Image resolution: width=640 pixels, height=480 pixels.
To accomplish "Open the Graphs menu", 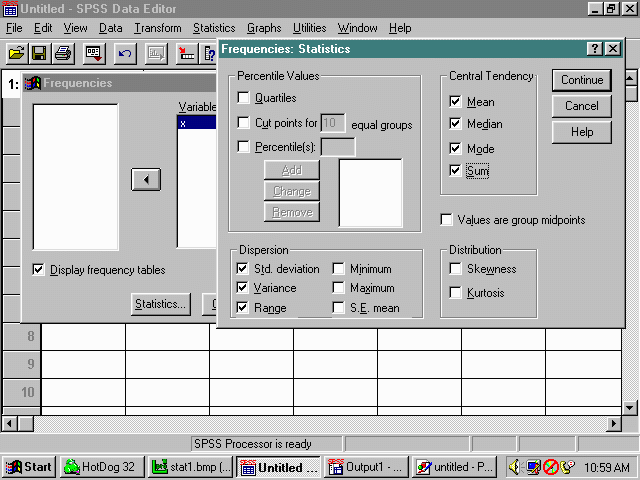I will point(264,28).
